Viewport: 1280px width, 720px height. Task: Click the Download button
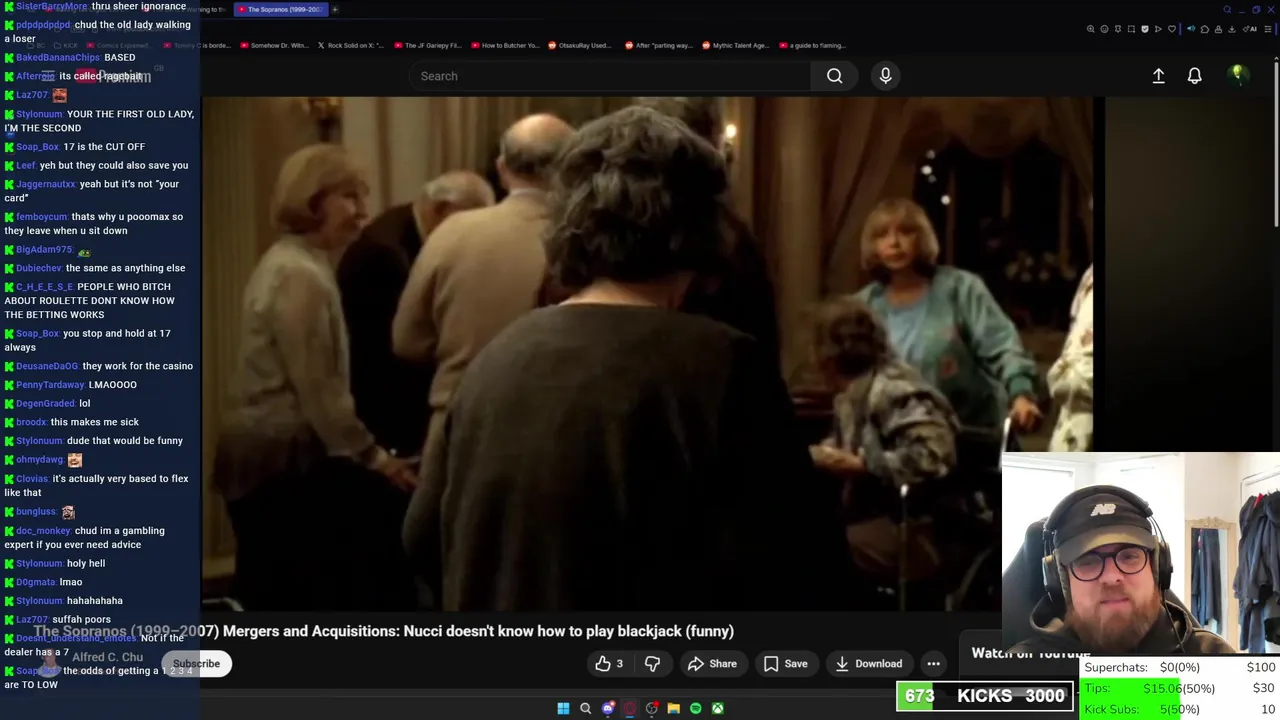coord(868,663)
